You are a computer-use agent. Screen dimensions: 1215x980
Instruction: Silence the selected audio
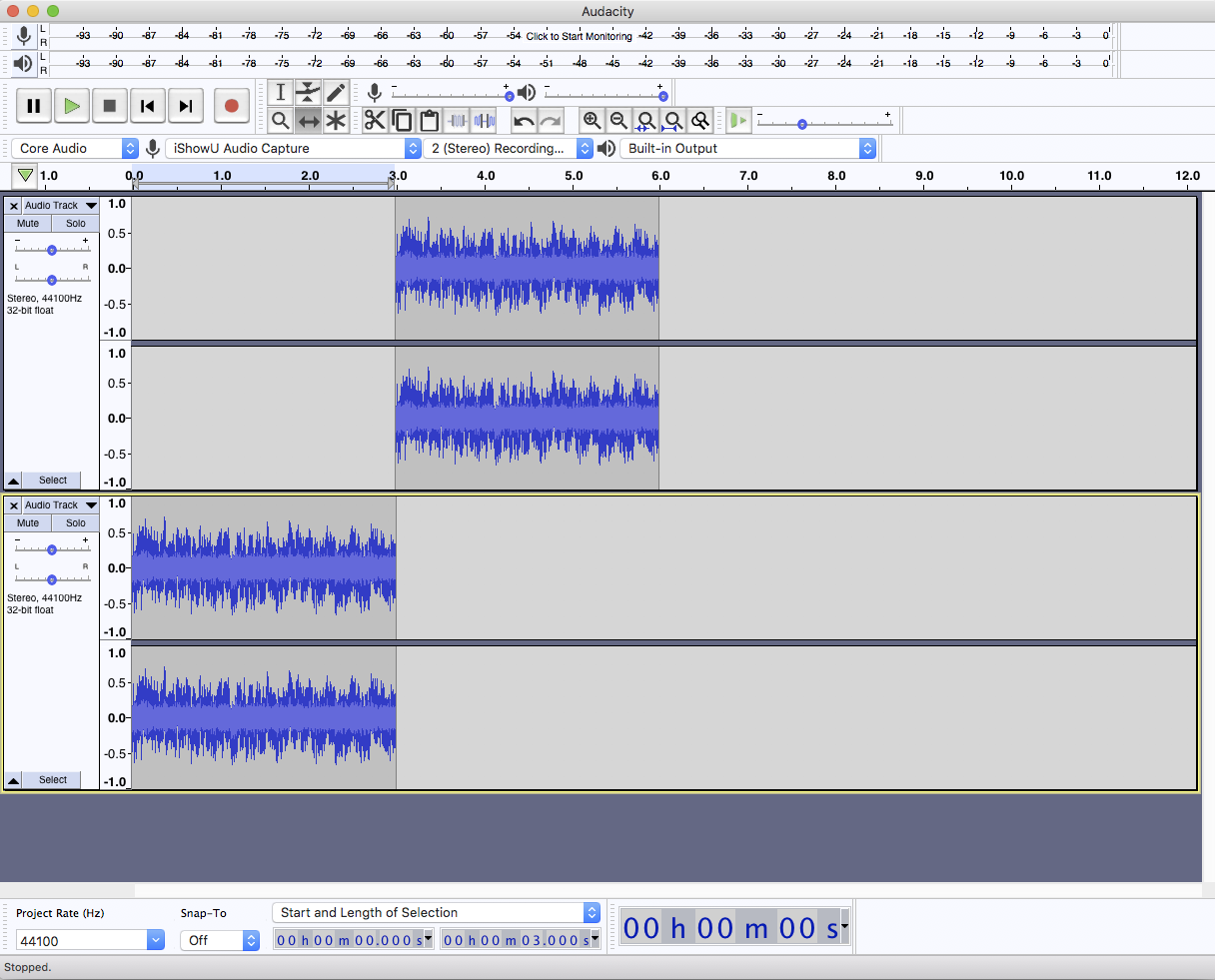(x=486, y=120)
